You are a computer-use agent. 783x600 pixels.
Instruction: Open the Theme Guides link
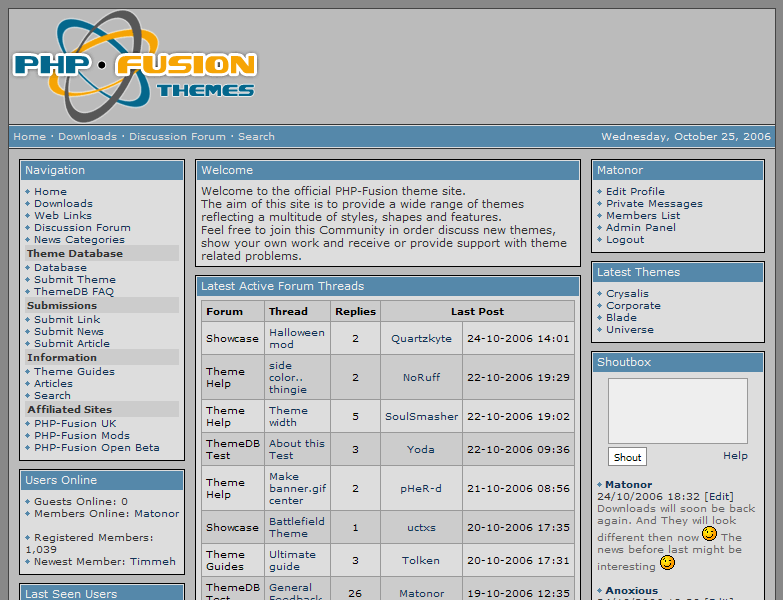point(74,371)
